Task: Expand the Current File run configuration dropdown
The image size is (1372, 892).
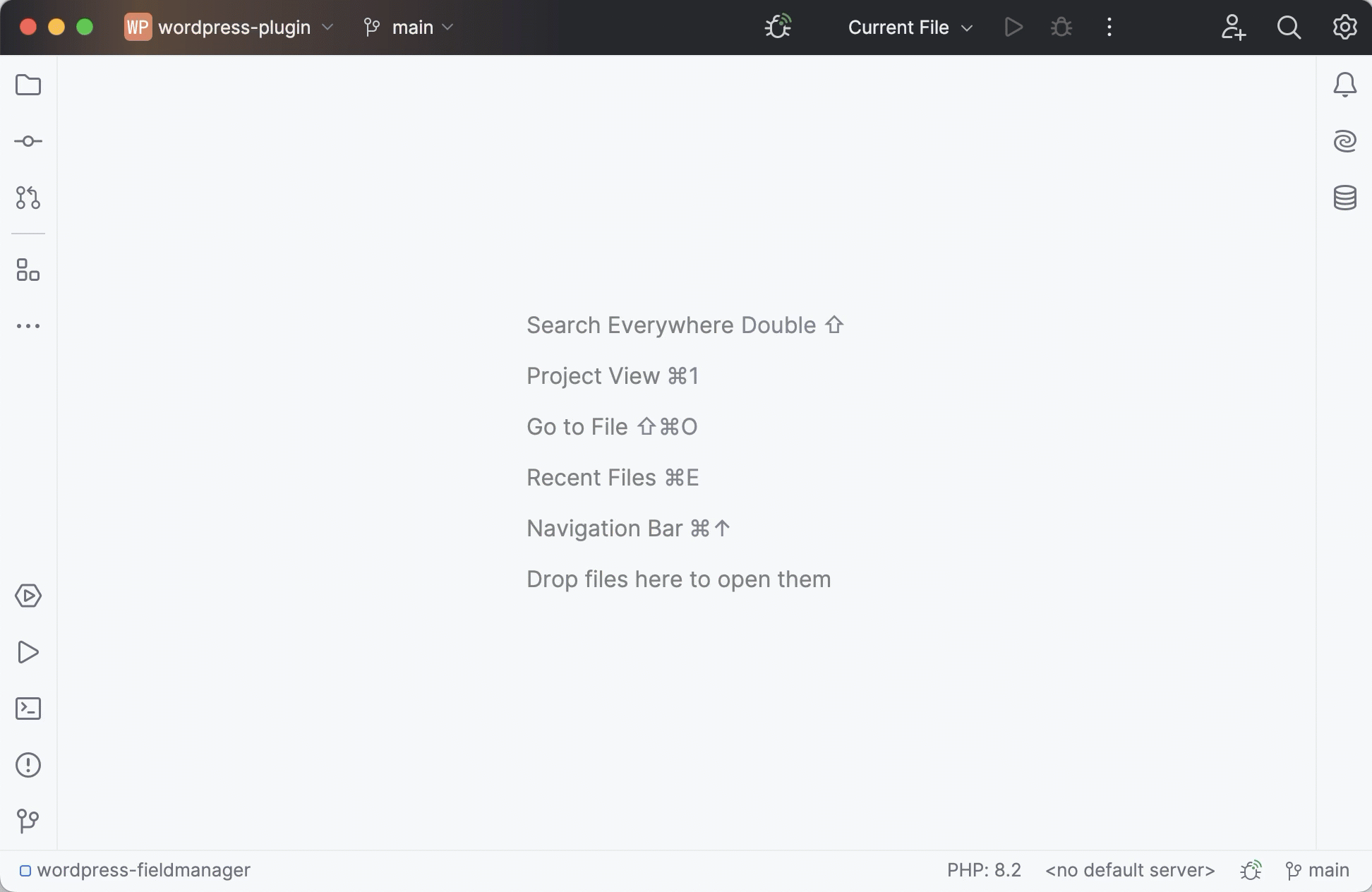Action: click(910, 28)
